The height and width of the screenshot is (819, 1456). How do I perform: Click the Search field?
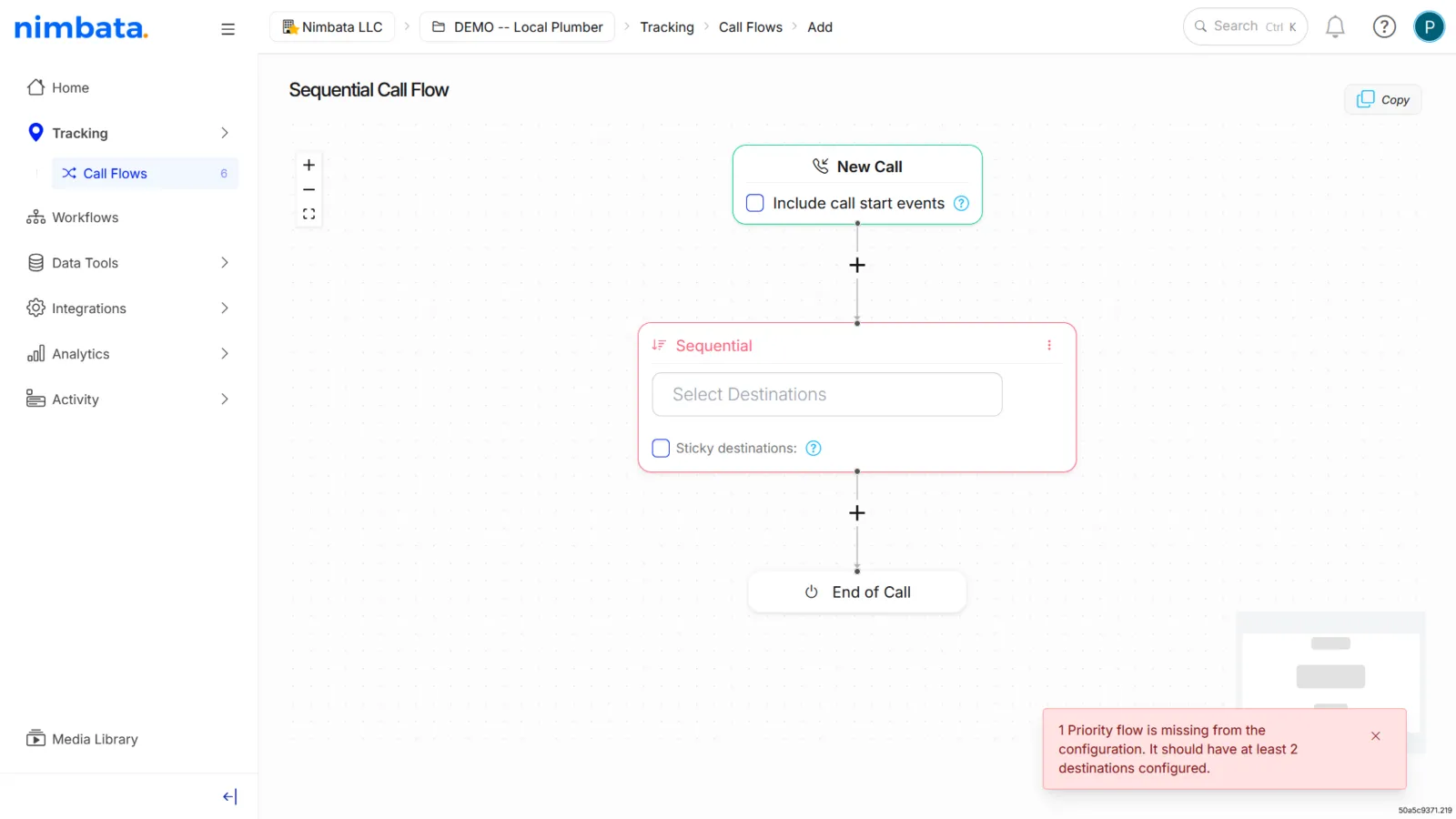click(x=1245, y=26)
